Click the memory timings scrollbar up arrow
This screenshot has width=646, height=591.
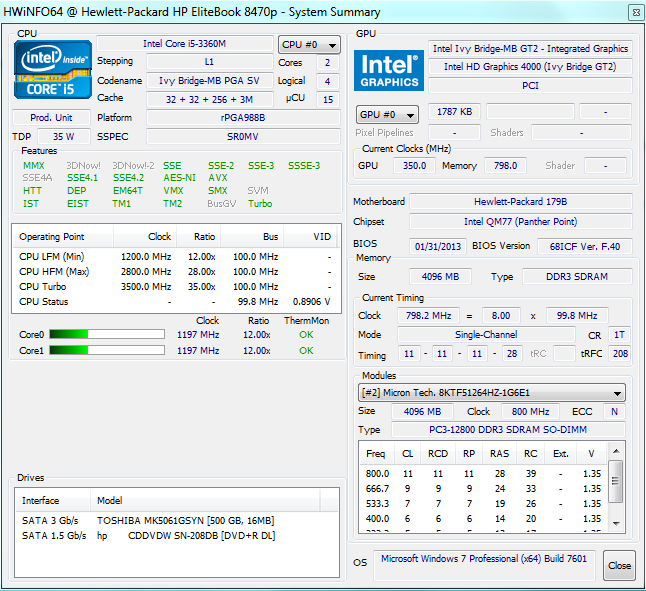pyautogui.click(x=616, y=452)
